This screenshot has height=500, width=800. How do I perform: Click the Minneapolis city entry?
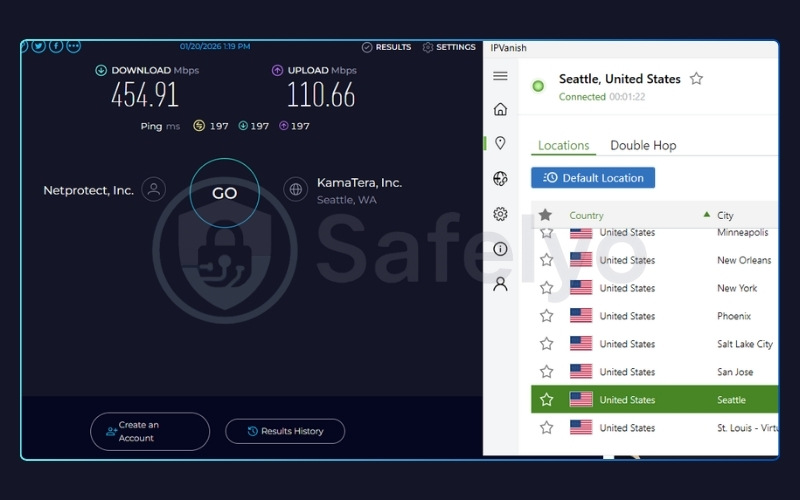742,233
